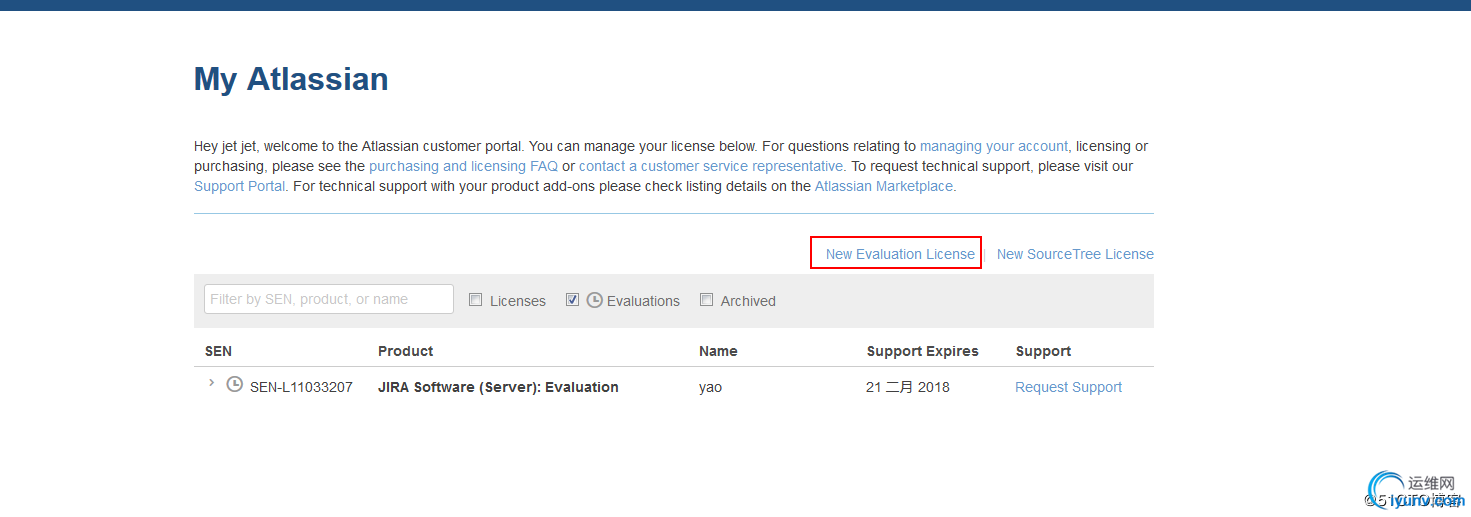Uncheck the Evaluations checkbox
This screenshot has width=1471, height=517.
click(572, 300)
